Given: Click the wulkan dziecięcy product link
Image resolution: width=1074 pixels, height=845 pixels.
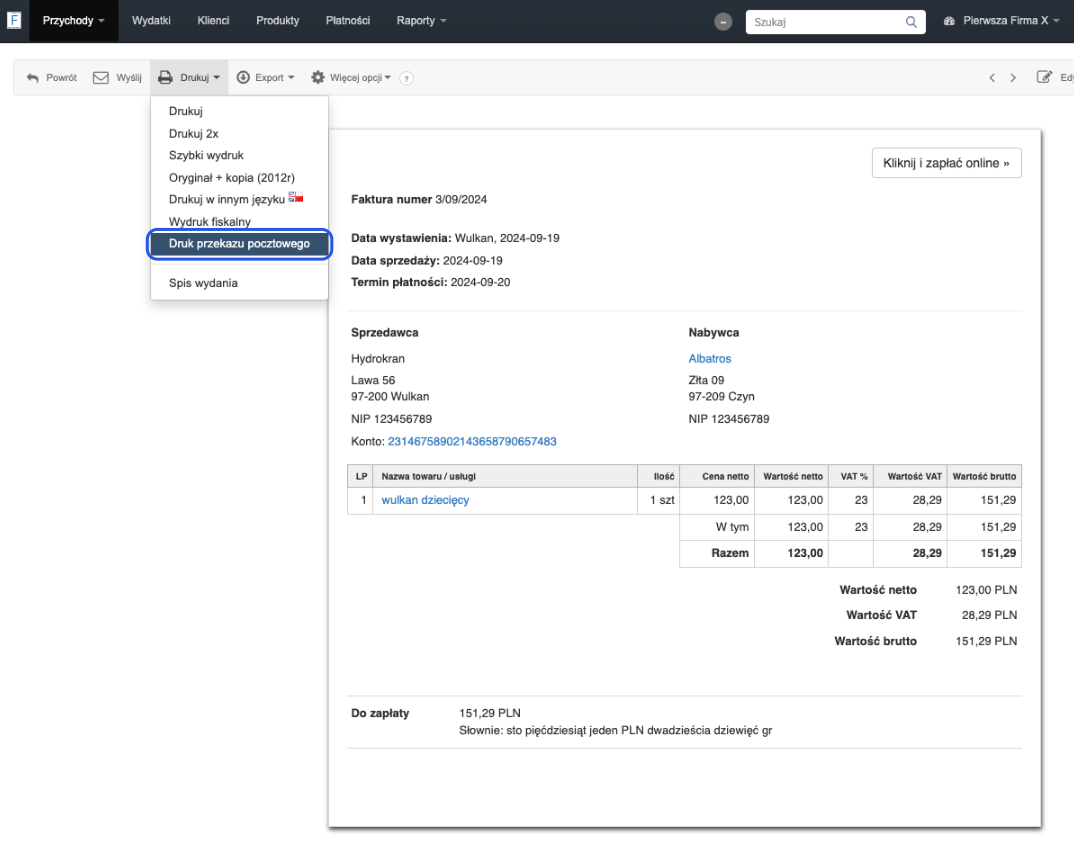Looking at the screenshot, I should click(425, 500).
